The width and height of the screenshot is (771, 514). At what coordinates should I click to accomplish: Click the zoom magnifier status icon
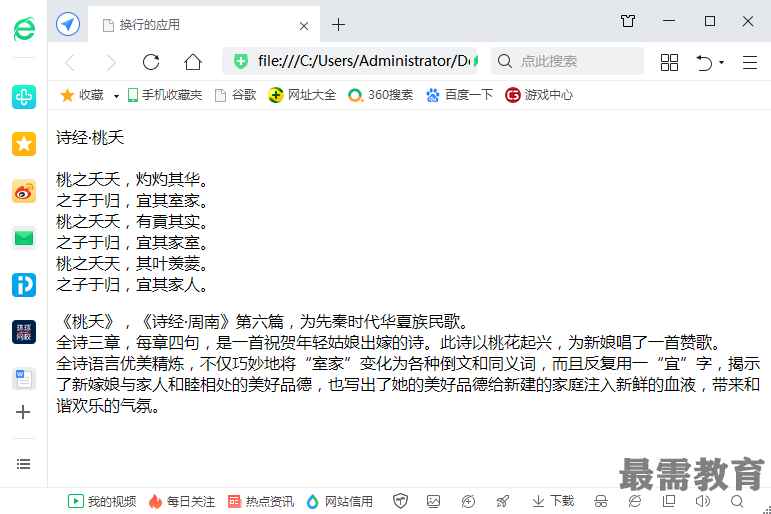[x=737, y=501]
